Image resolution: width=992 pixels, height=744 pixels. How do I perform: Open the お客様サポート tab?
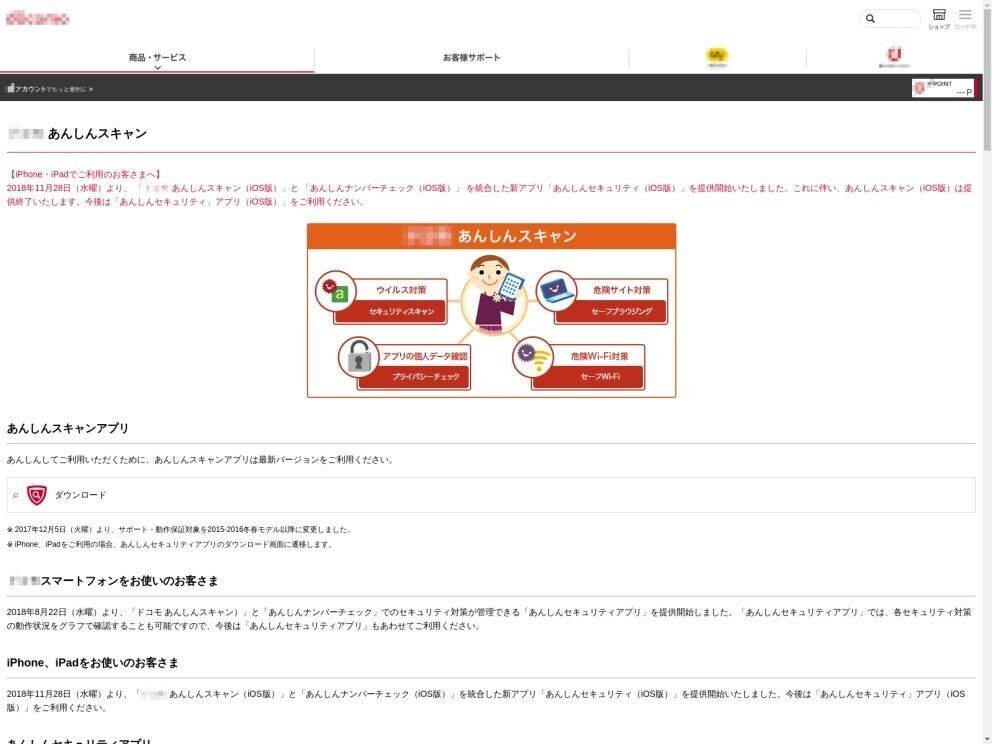471,58
